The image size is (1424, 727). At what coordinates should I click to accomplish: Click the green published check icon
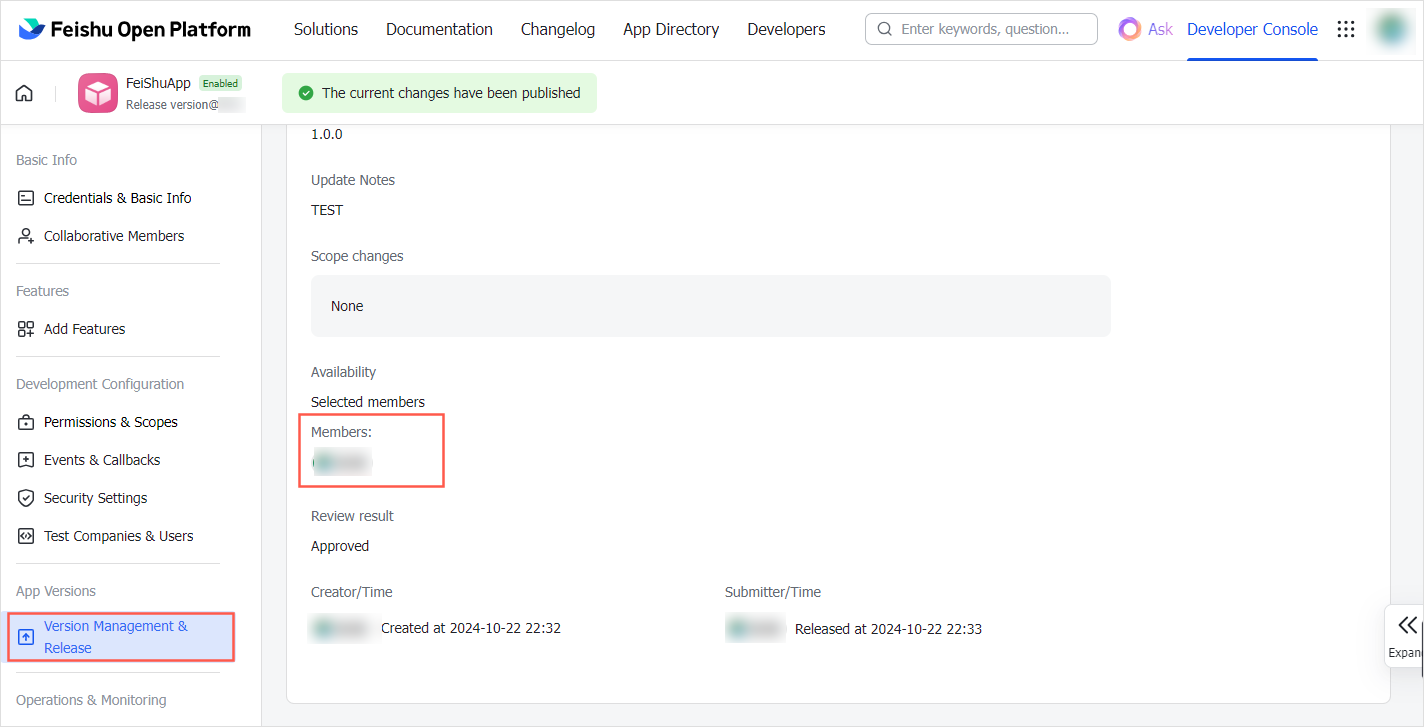[x=306, y=93]
